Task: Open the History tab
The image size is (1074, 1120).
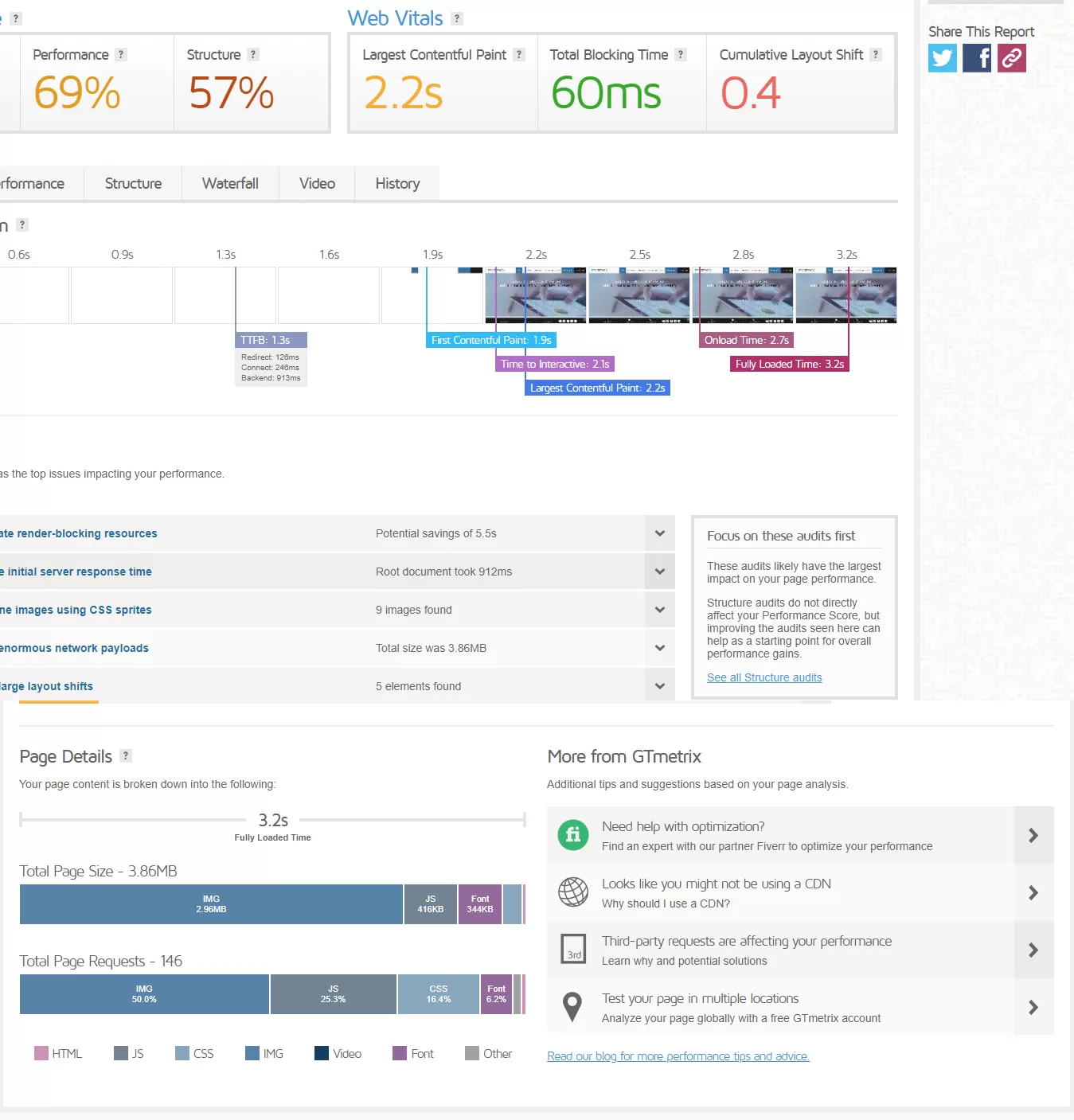Action: pyautogui.click(x=397, y=184)
